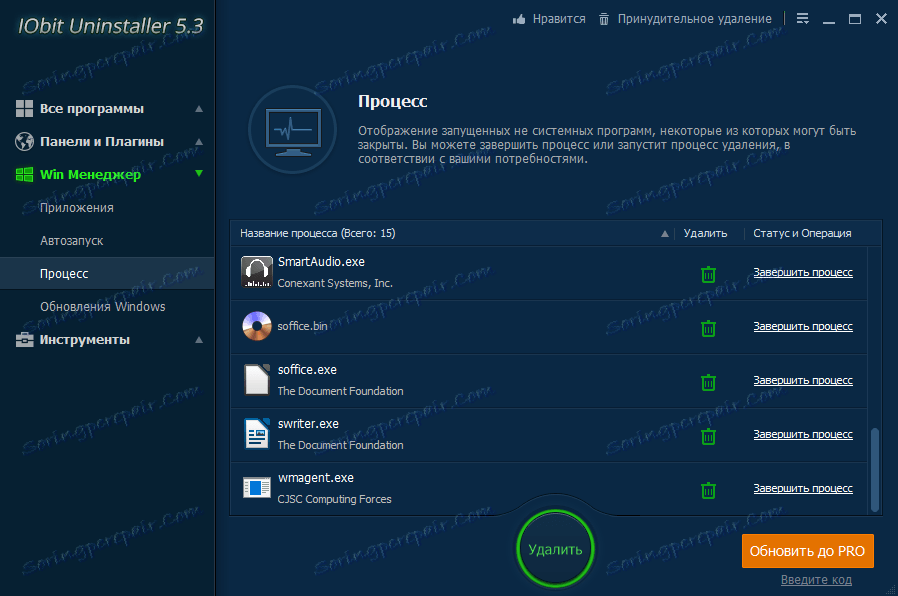Open the Введите код link
Viewport: 898px width, 596px height.
816,580
